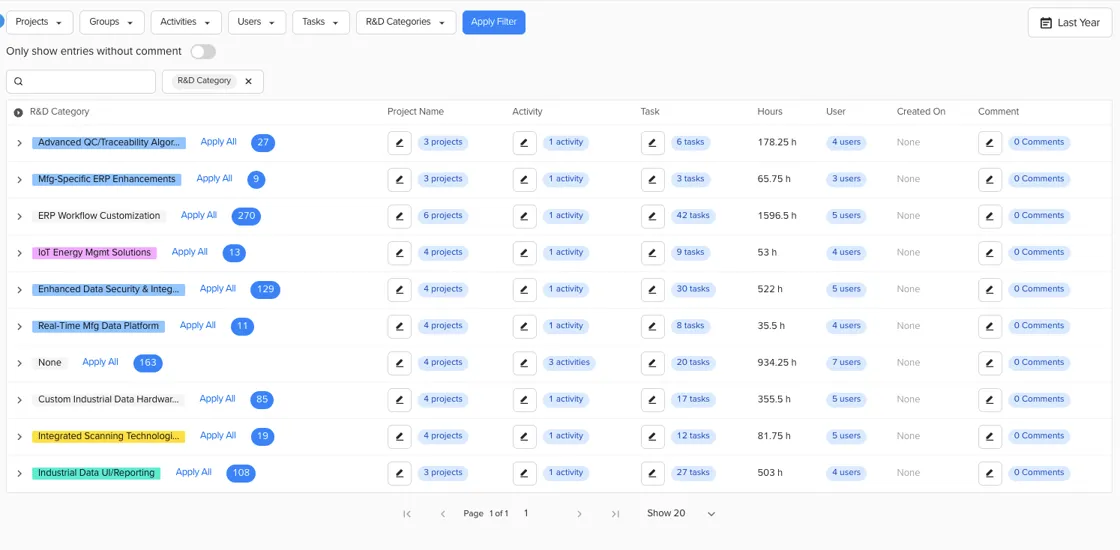This screenshot has width=1120, height=550.
Task: Expand the ERP Workflow Customization row
Action: (x=19, y=216)
